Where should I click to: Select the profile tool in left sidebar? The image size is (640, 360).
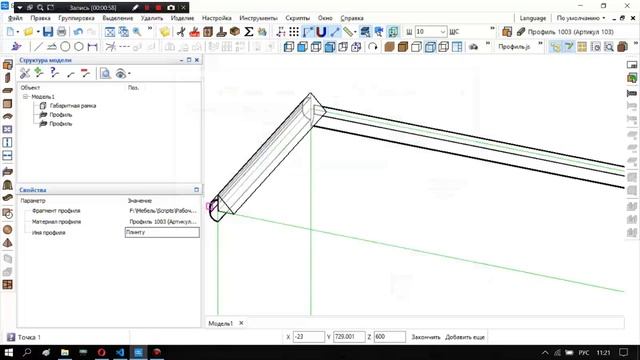coord(7,171)
